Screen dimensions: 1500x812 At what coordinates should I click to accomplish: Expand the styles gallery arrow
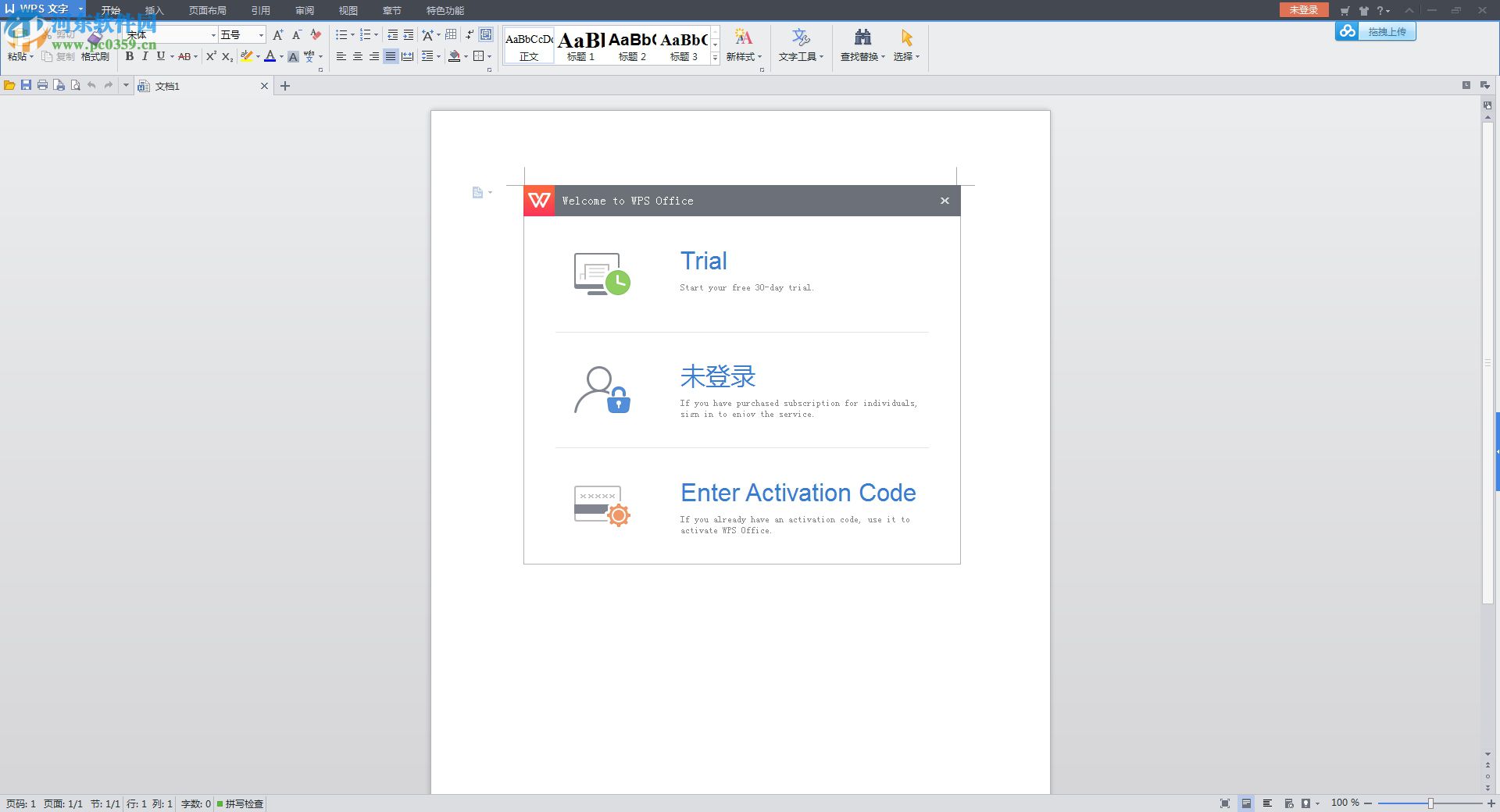[x=715, y=57]
